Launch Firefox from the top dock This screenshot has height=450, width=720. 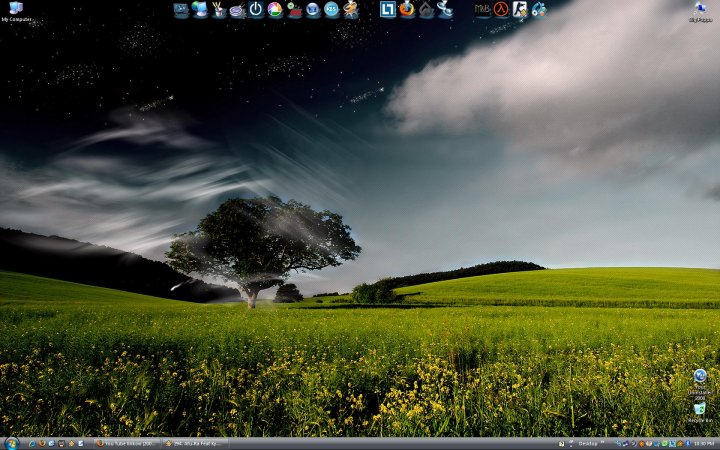407,9
